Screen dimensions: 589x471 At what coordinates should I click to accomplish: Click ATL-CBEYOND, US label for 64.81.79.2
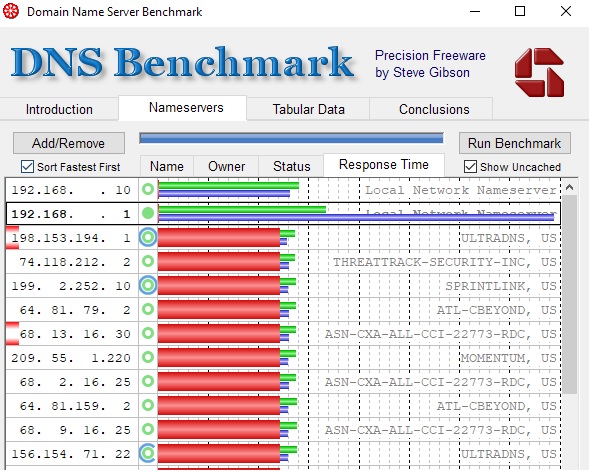coord(497,310)
